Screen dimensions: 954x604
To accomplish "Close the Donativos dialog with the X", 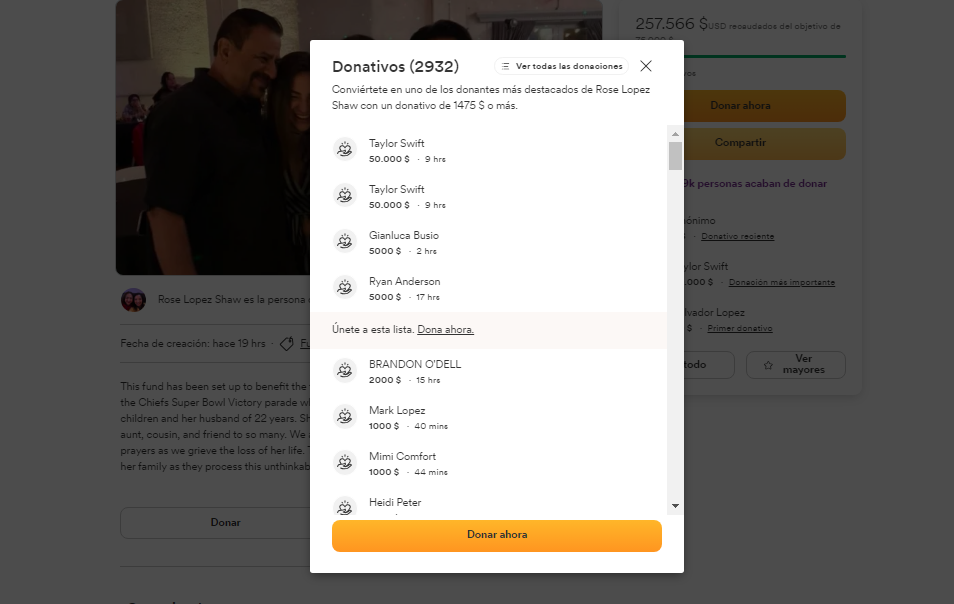I will [x=646, y=66].
